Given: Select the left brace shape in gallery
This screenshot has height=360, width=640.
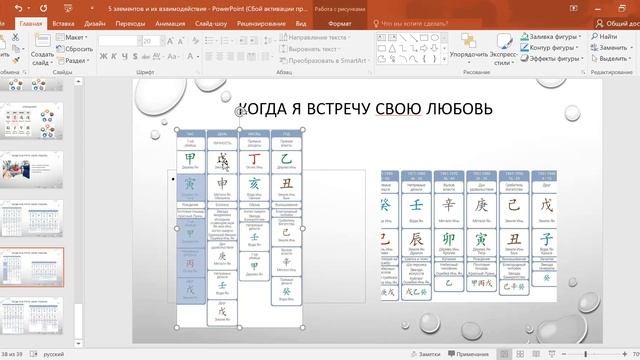Looking at the screenshot, I should tap(424, 59).
